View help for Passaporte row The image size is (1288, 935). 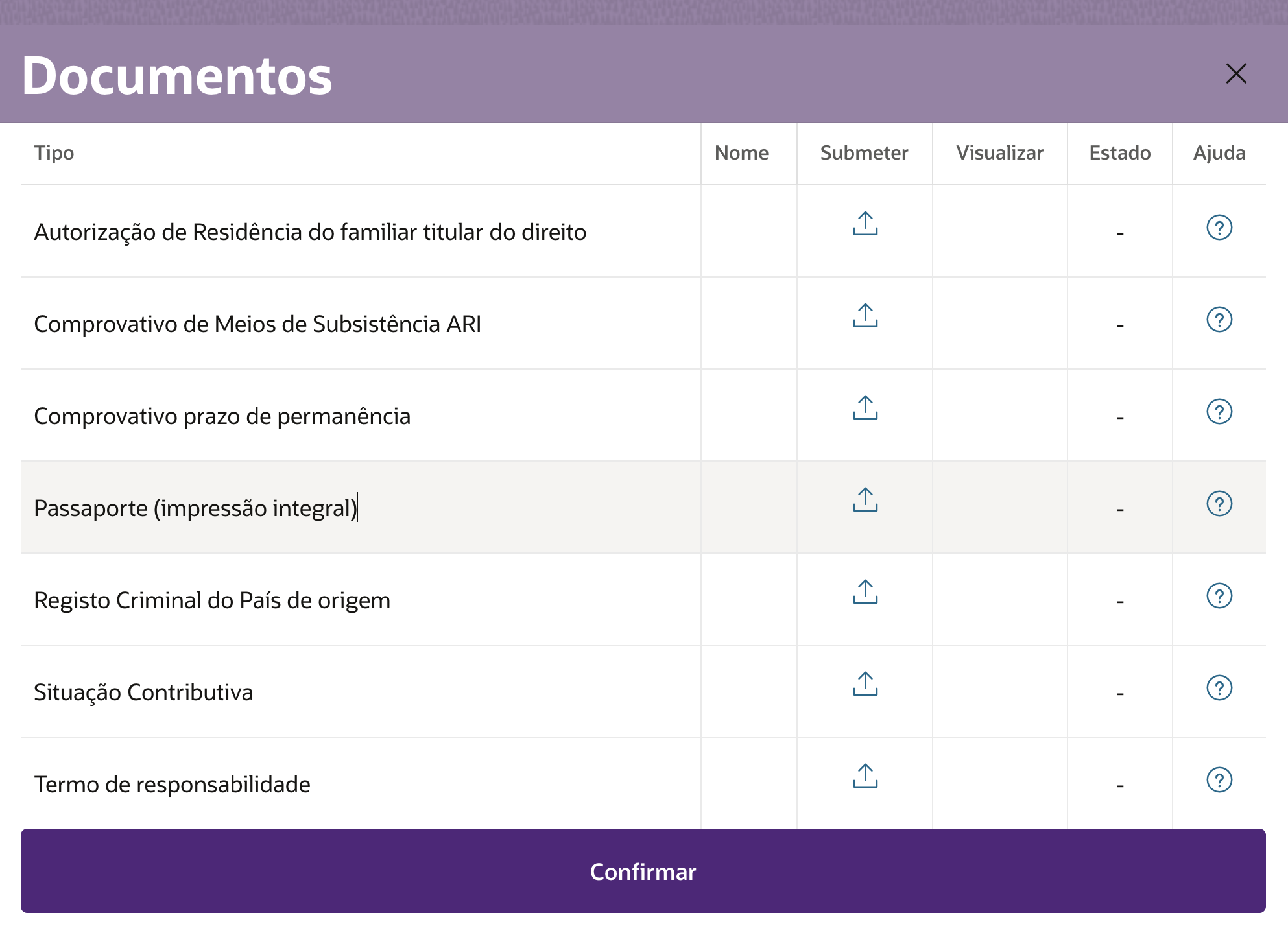pos(1219,504)
